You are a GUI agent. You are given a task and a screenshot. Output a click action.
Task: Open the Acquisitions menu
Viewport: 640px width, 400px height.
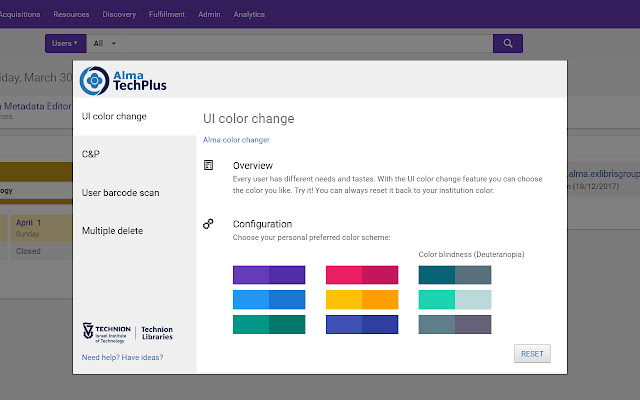point(19,14)
